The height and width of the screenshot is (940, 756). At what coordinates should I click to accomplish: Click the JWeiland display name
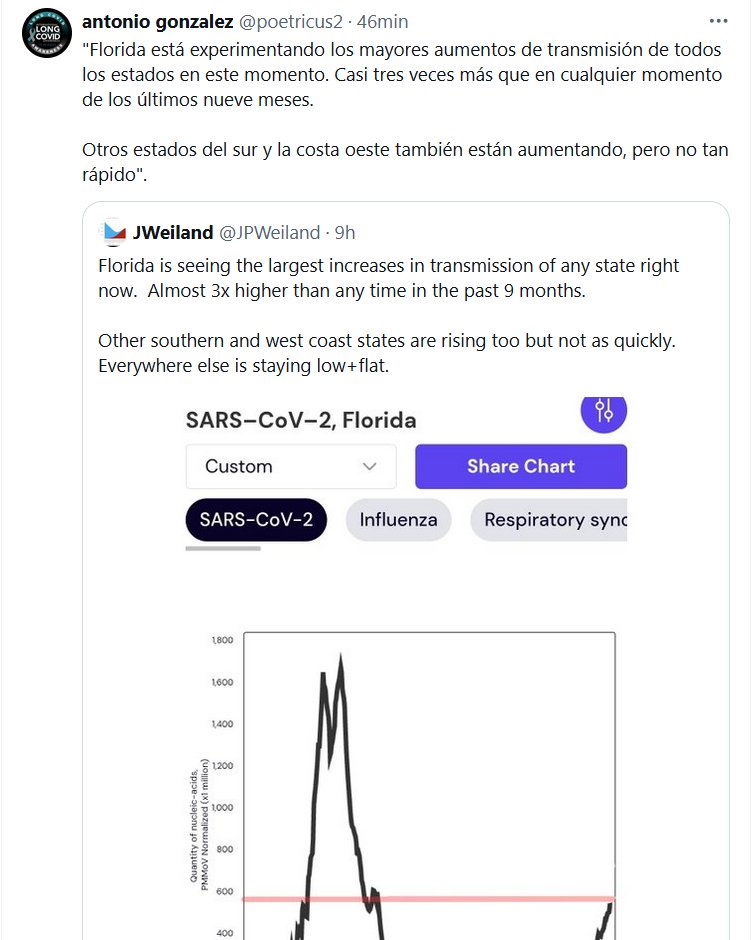(173, 233)
